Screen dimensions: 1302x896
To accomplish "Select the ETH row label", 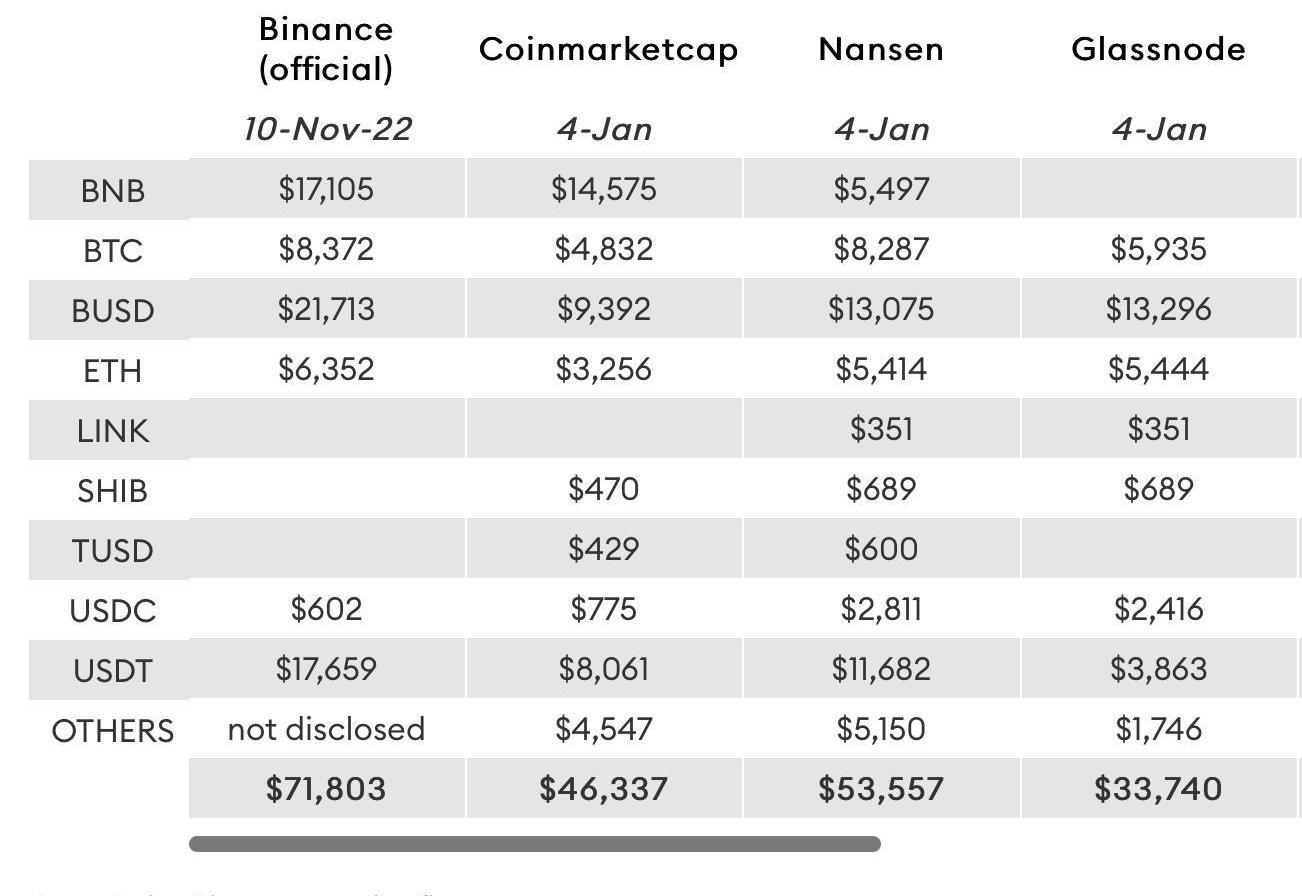I will 112,370.
